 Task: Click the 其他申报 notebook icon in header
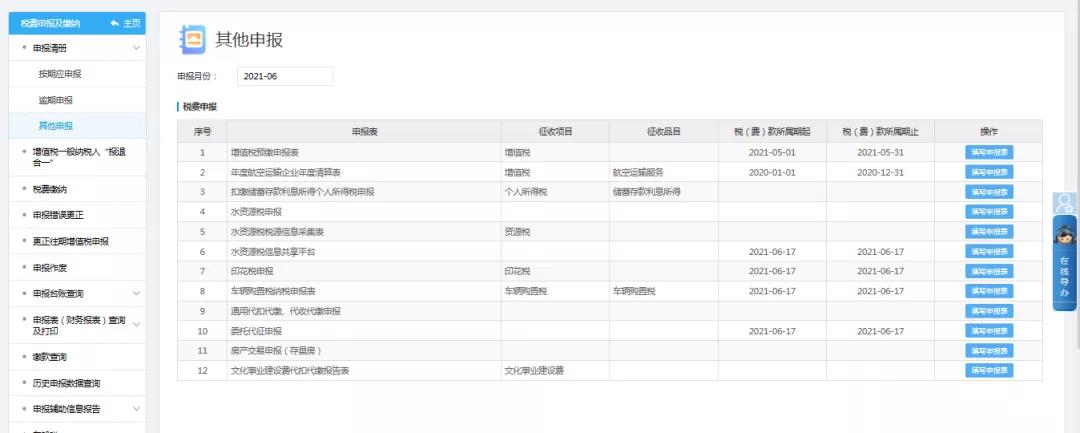tap(192, 39)
